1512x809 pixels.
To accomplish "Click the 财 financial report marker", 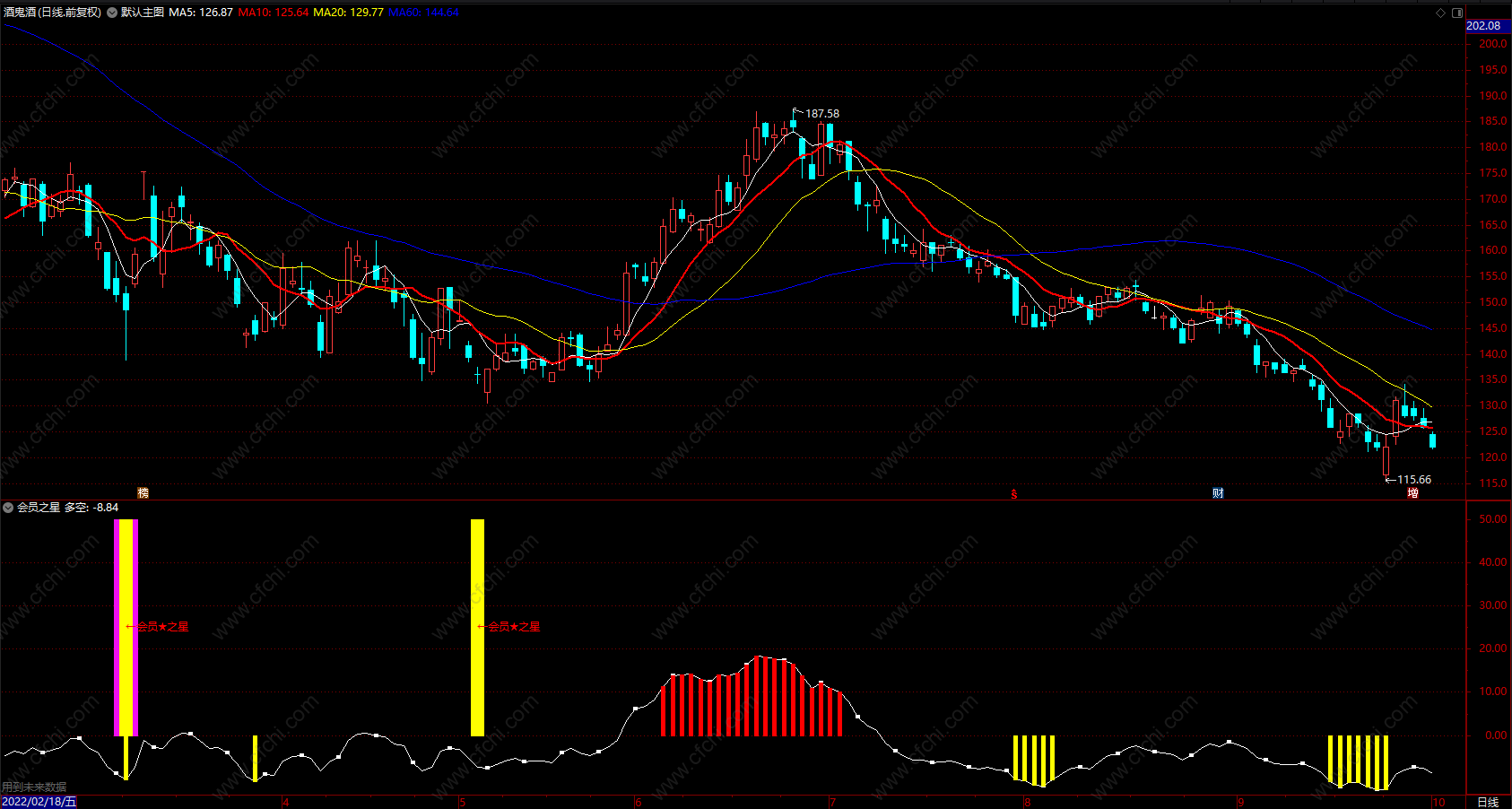I will click(x=1218, y=492).
